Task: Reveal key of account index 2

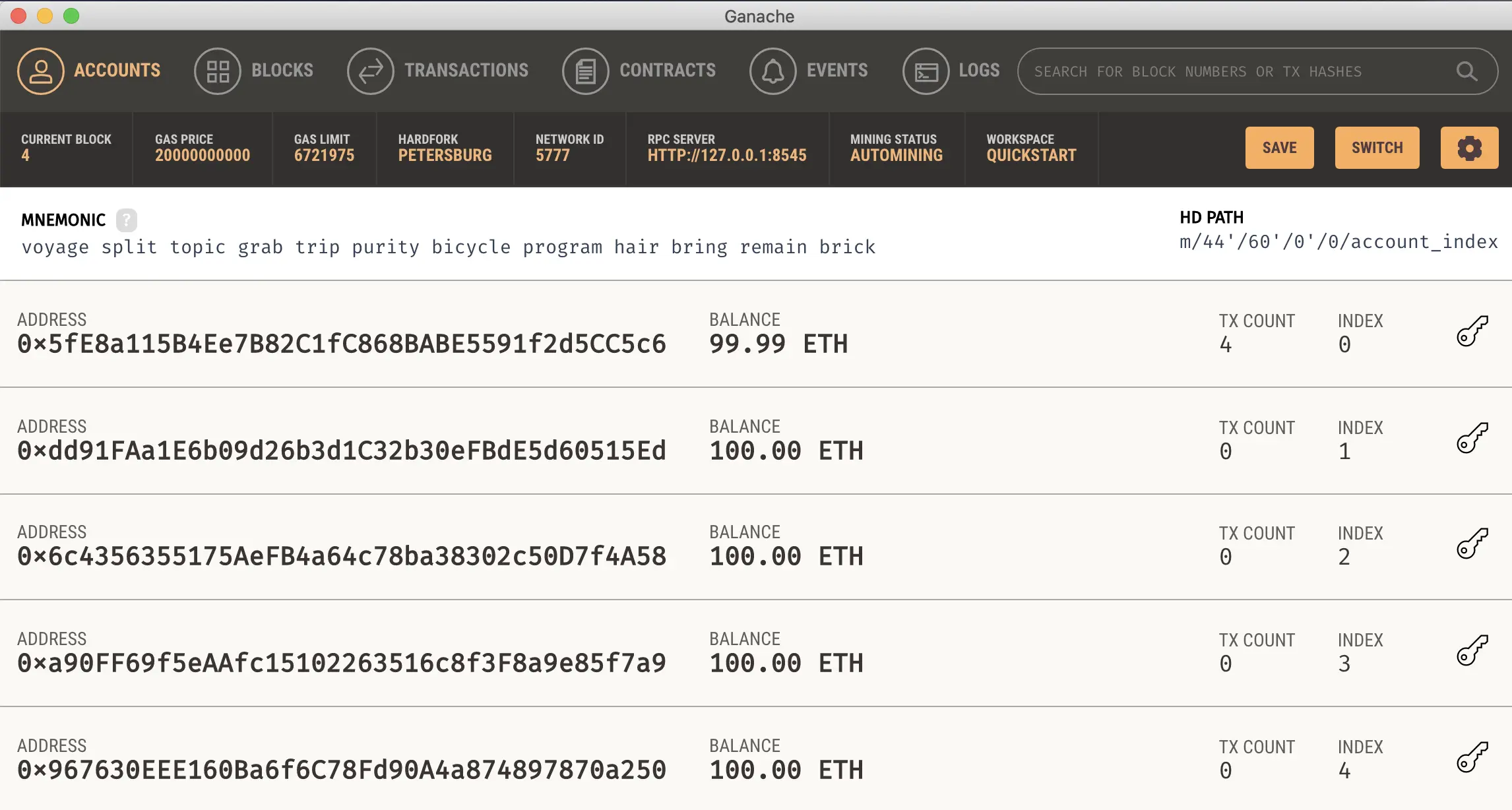Action: (1472, 544)
